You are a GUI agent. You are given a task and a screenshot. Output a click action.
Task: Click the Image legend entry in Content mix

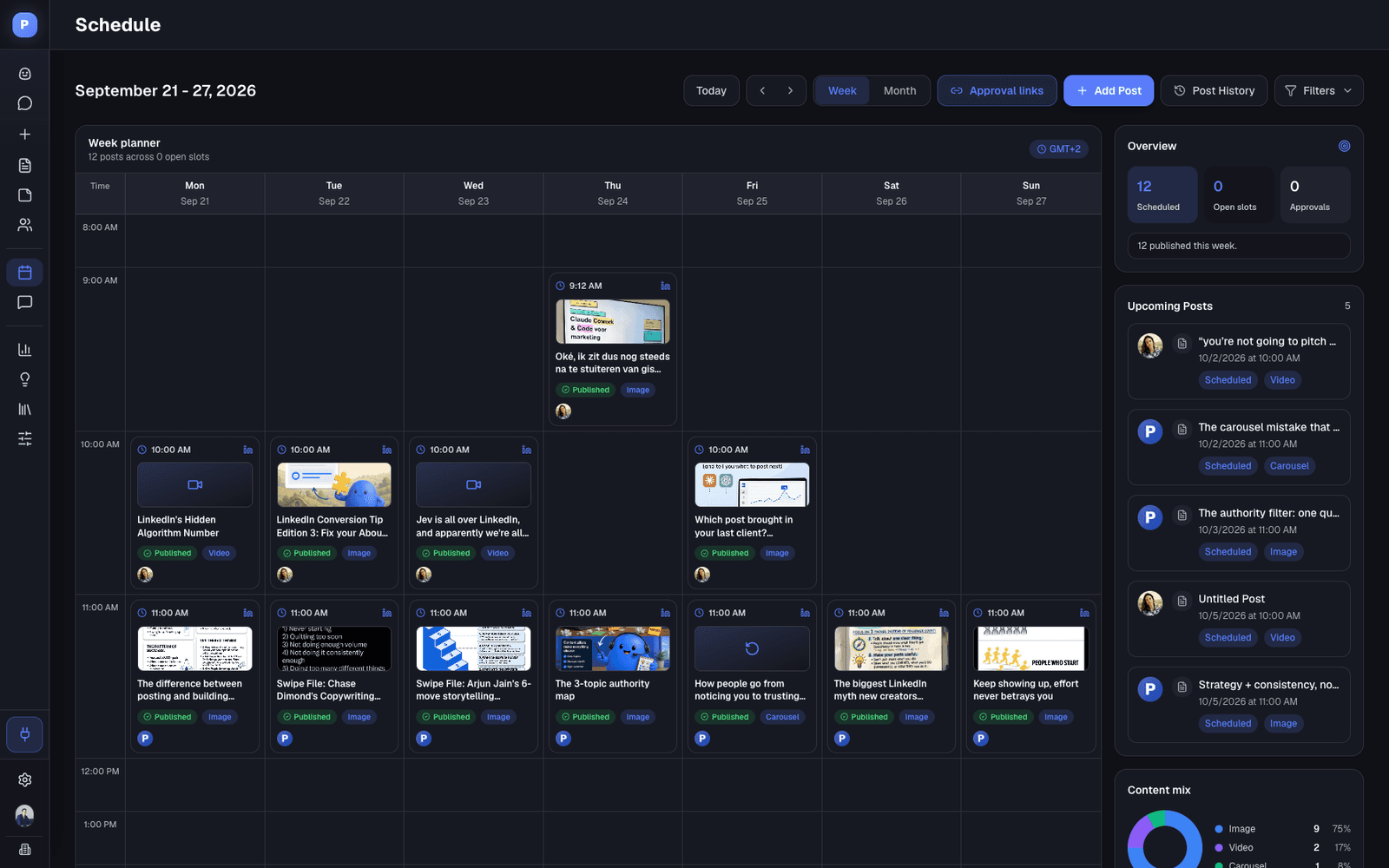1282,829
